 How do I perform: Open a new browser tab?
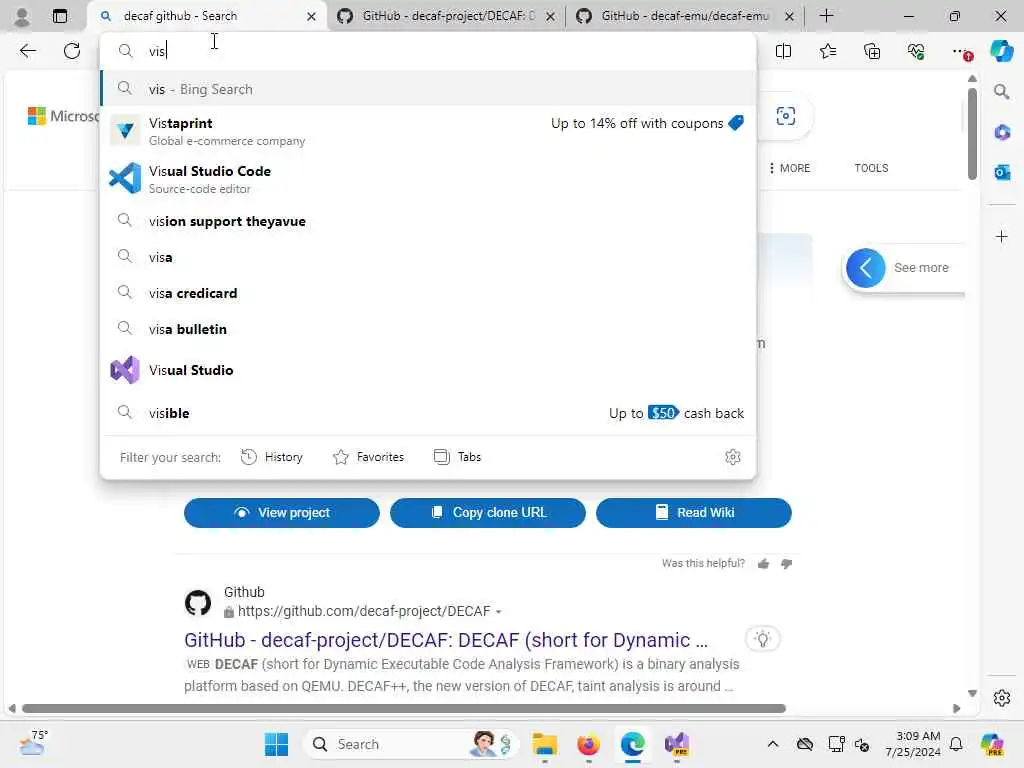(826, 16)
